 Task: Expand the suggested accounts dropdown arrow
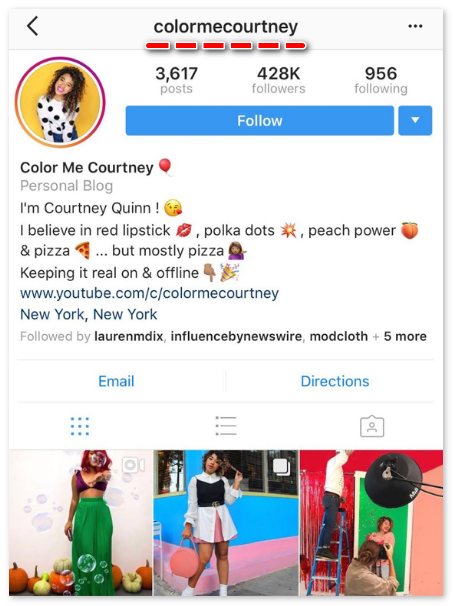pyautogui.click(x=415, y=121)
